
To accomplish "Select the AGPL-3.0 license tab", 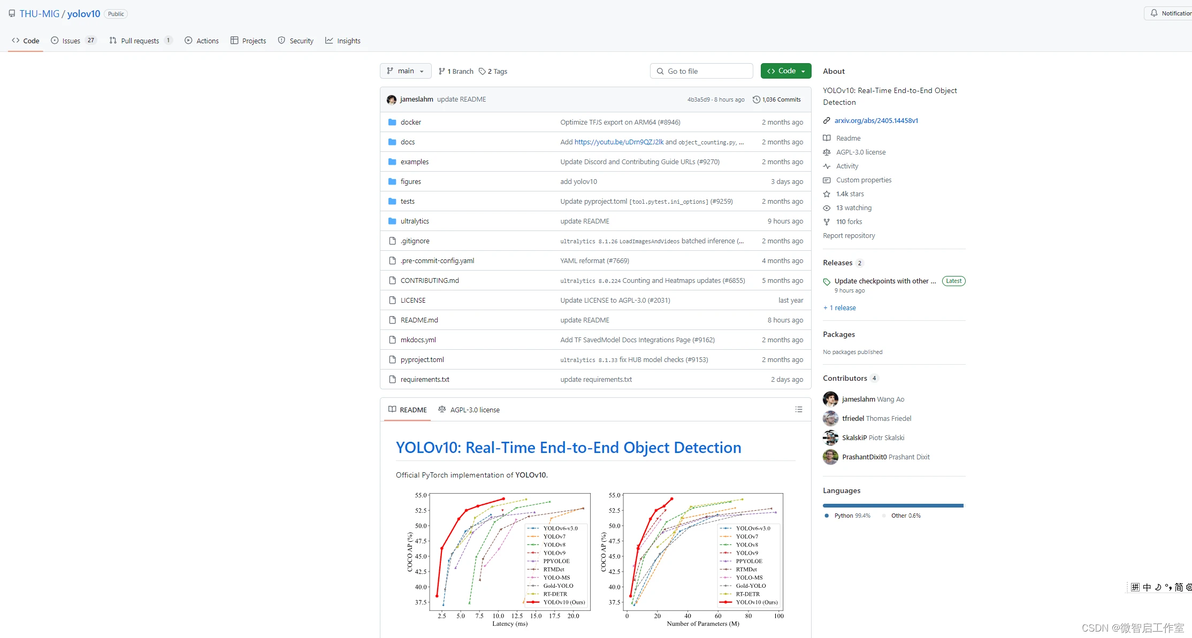I will (469, 410).
